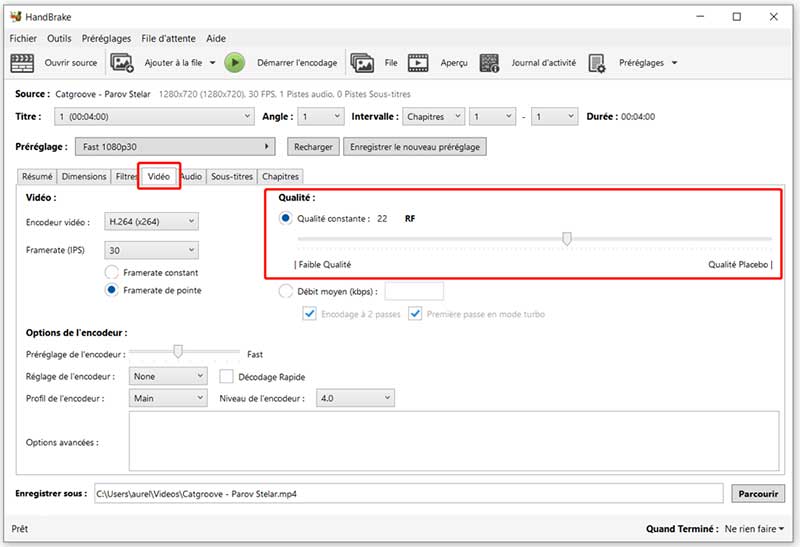
Task: Switch to the Filtres tab
Action: point(126,176)
